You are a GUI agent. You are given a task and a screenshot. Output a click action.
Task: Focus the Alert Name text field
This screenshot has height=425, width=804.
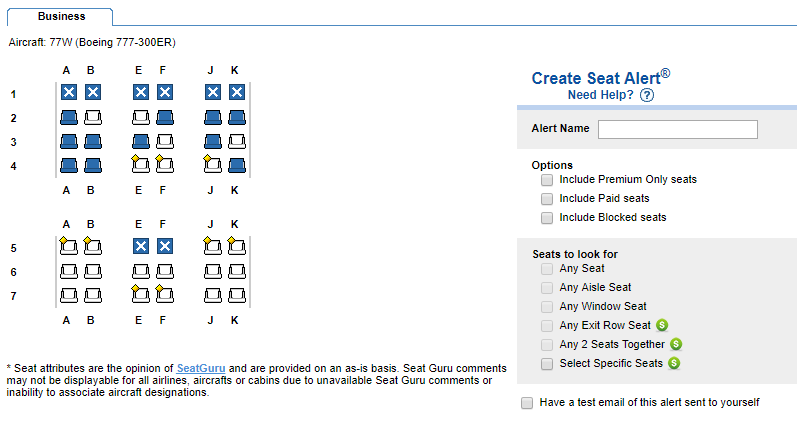tap(677, 129)
